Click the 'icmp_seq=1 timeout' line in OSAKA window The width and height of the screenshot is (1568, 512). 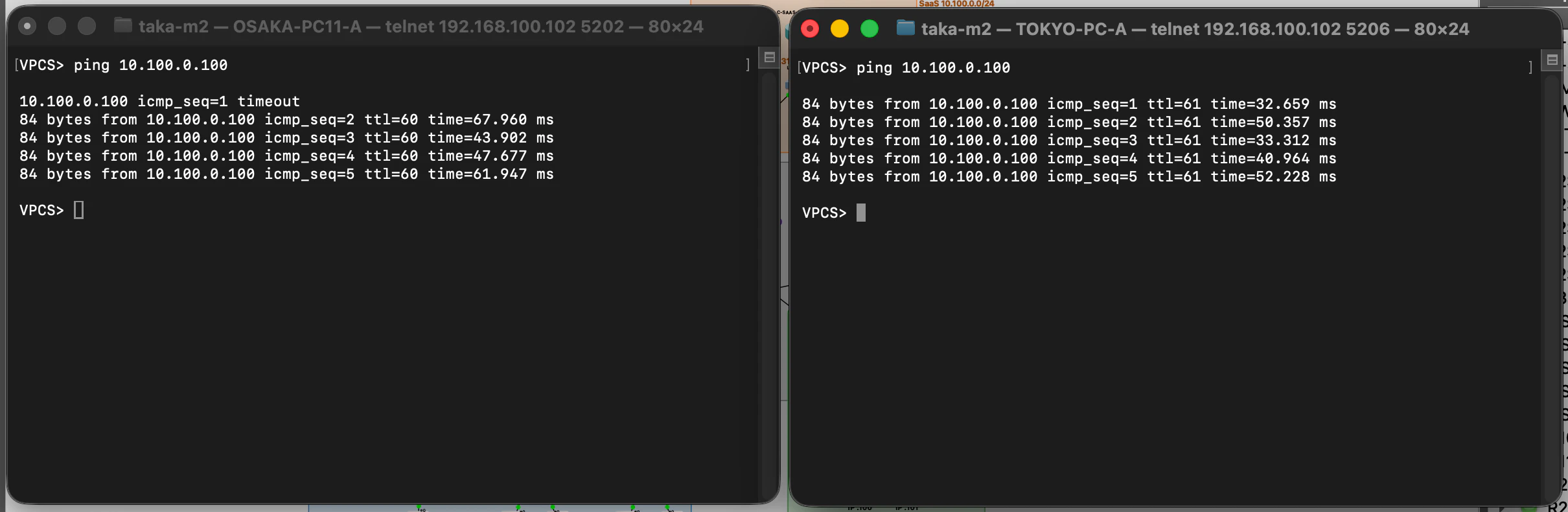click(159, 101)
